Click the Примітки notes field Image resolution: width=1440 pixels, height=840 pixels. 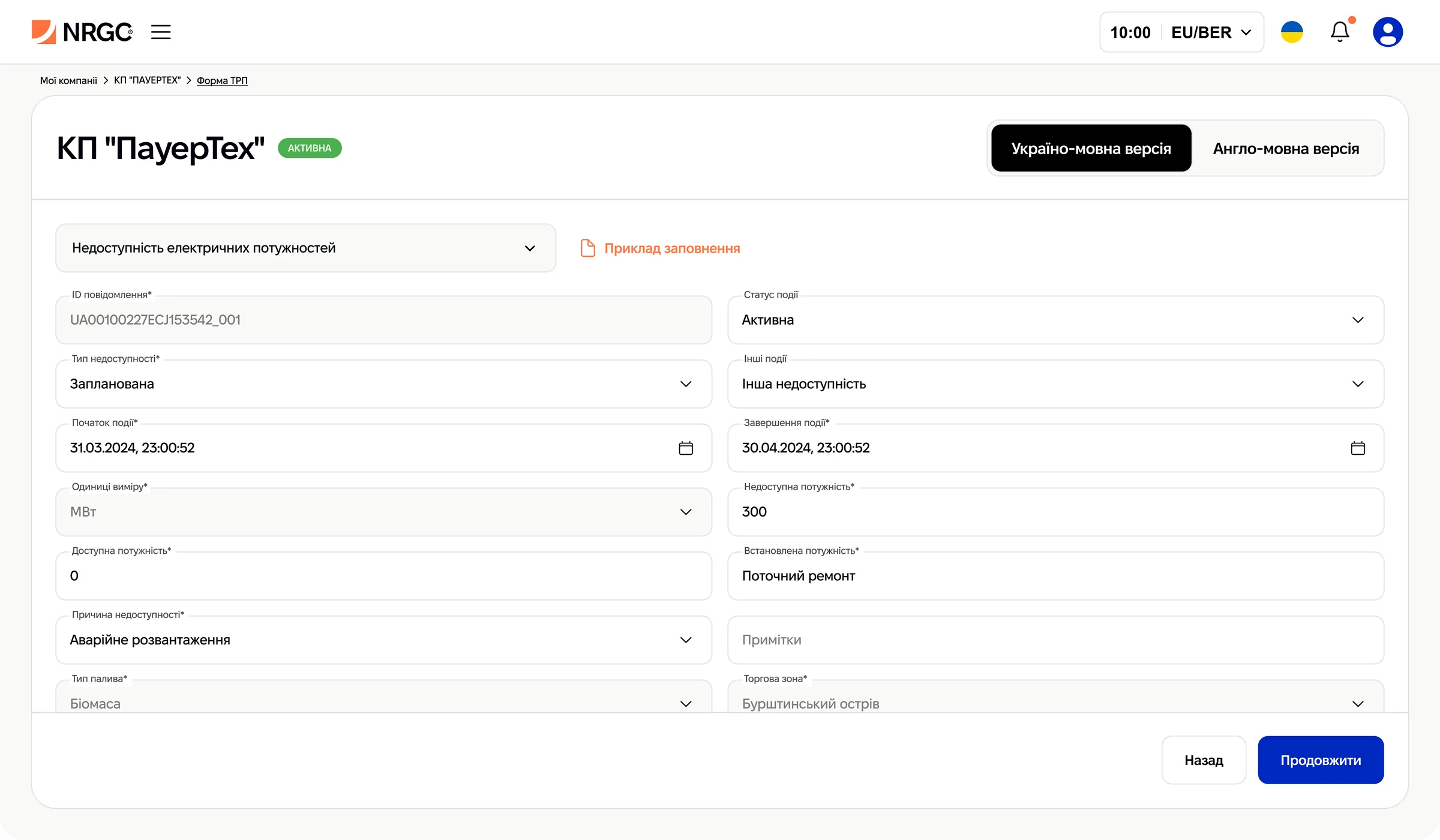pos(1056,640)
